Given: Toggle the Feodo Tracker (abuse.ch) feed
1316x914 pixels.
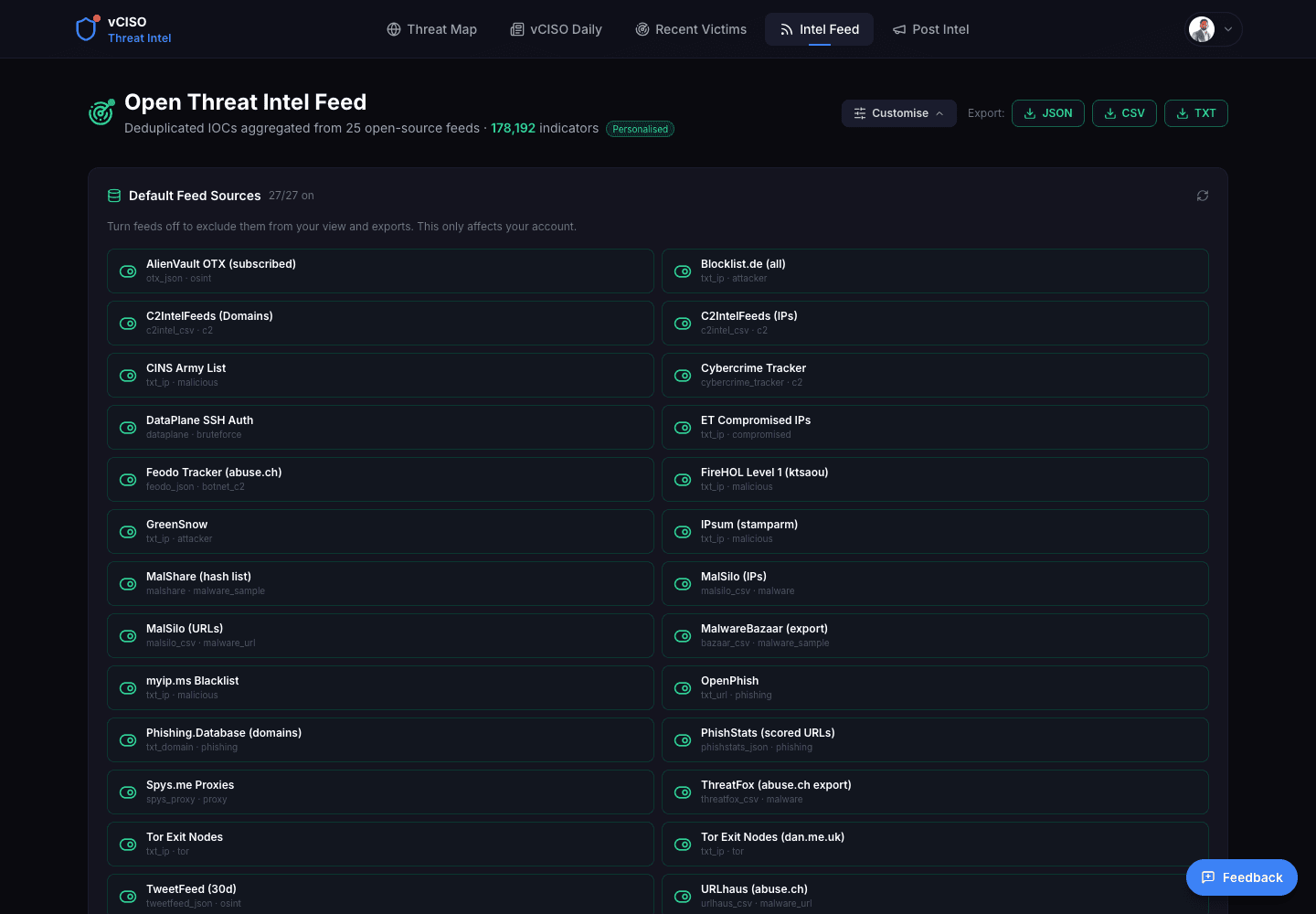Looking at the screenshot, I should tap(128, 480).
